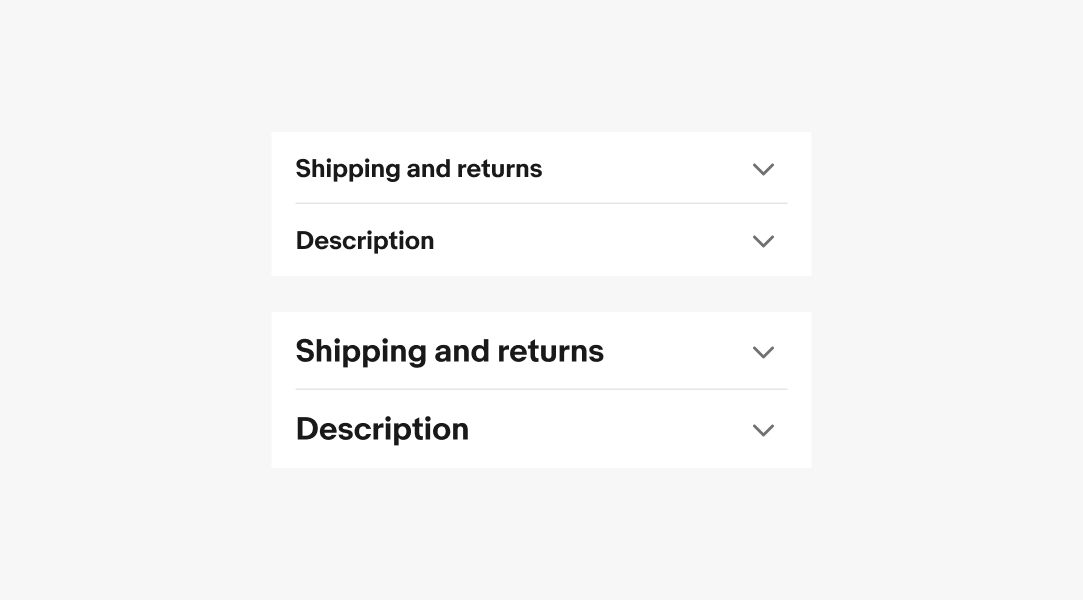Click empty row space right of smaller Description title
The width and height of the screenshot is (1083, 600).
coord(590,241)
